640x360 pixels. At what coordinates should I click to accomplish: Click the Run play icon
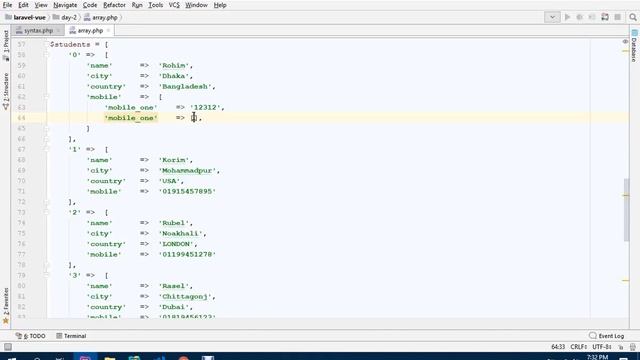567,17
